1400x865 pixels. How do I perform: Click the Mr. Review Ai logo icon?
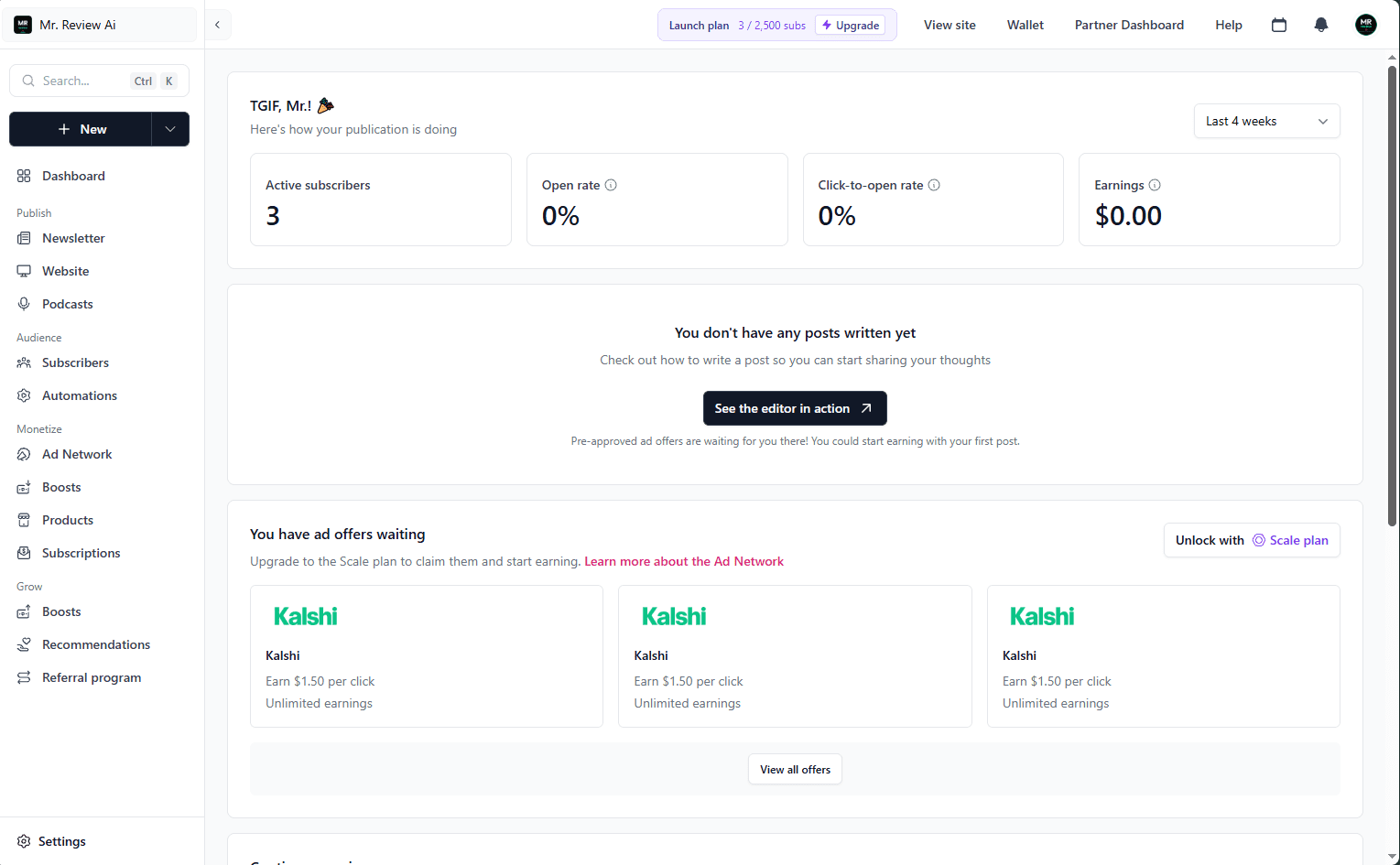tap(23, 25)
